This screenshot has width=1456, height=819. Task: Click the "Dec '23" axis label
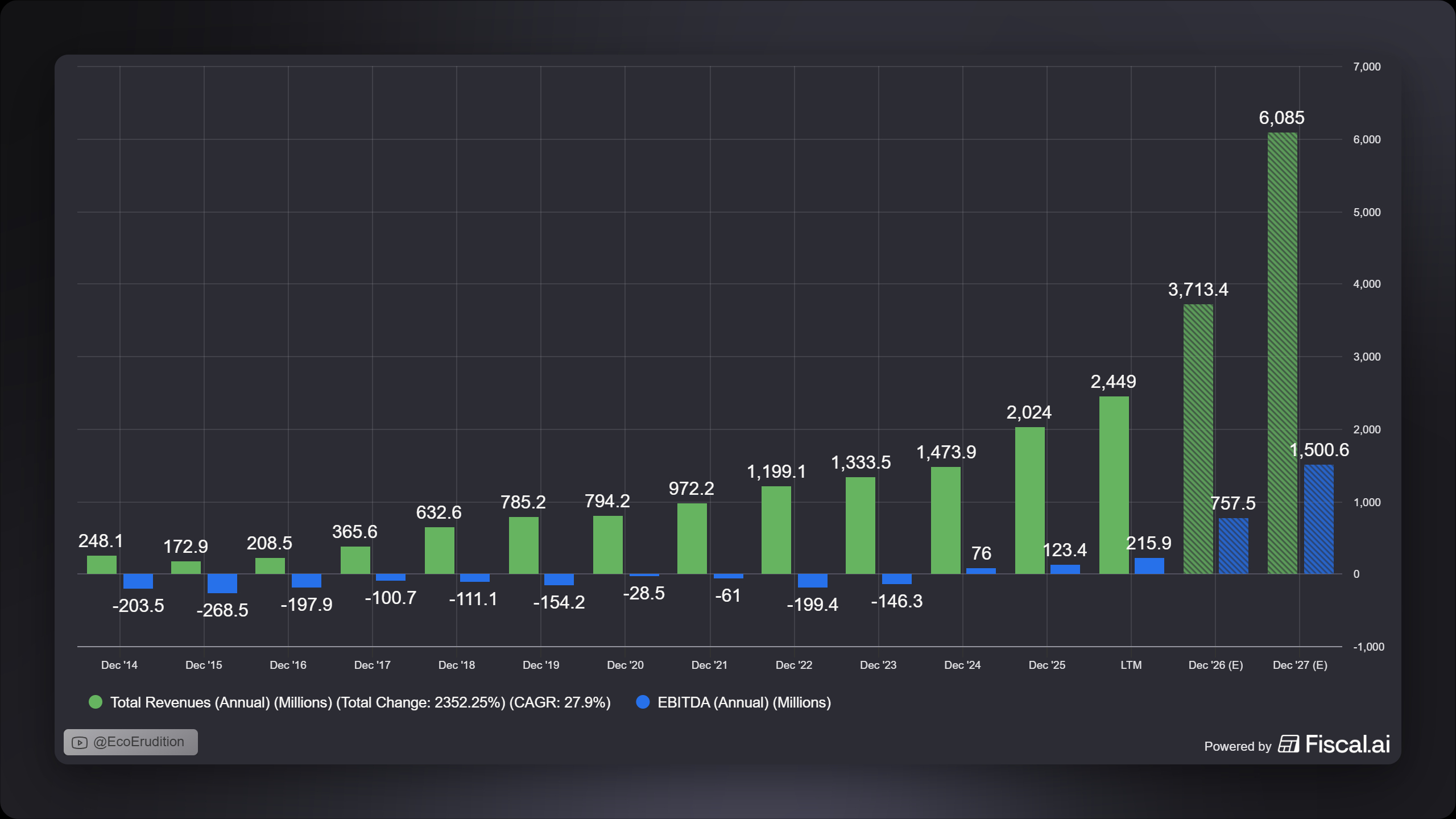point(878,665)
